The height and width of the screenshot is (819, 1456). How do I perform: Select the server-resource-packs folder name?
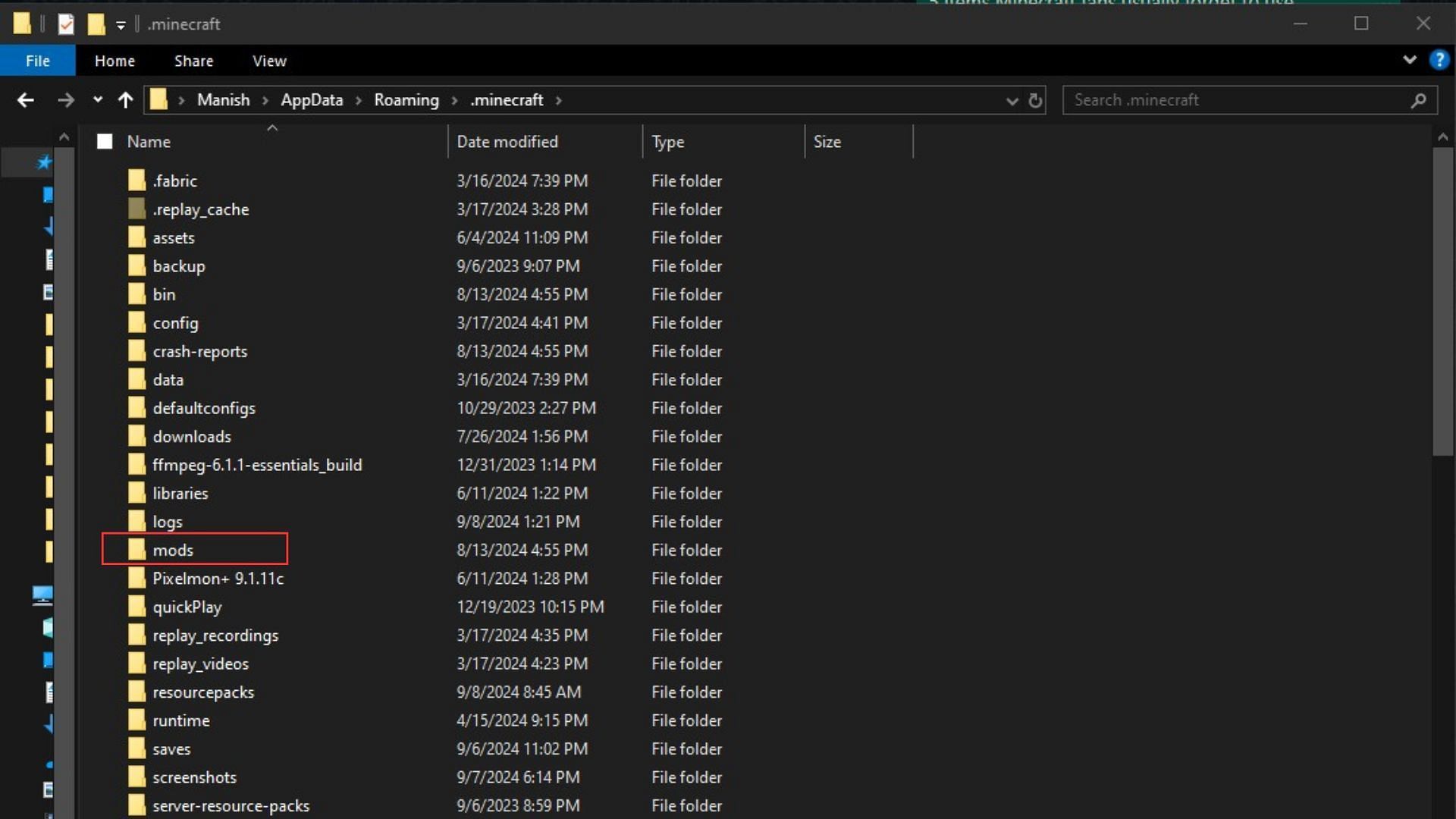pos(231,806)
